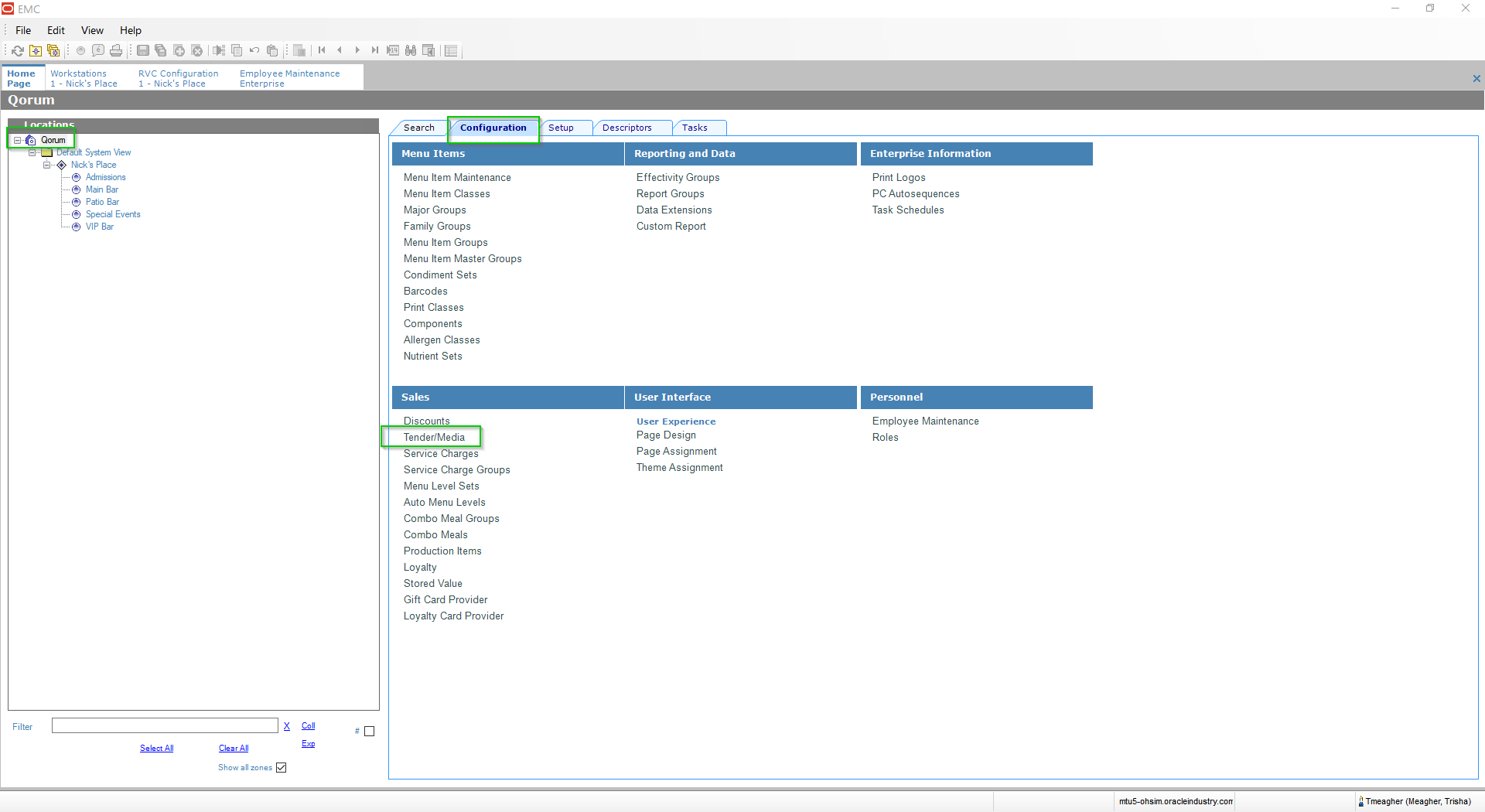Collapse the Default System View node
1485x812 pixels.
point(32,152)
